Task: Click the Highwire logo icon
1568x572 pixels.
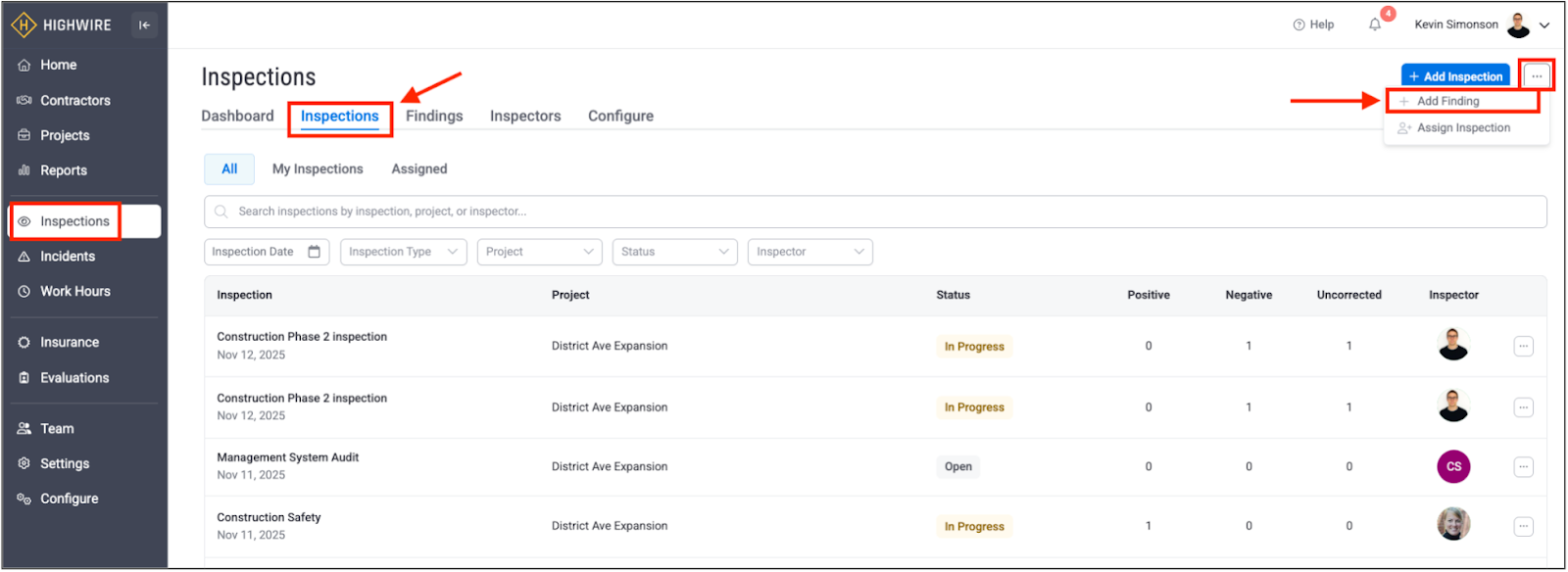Action: tap(24, 24)
